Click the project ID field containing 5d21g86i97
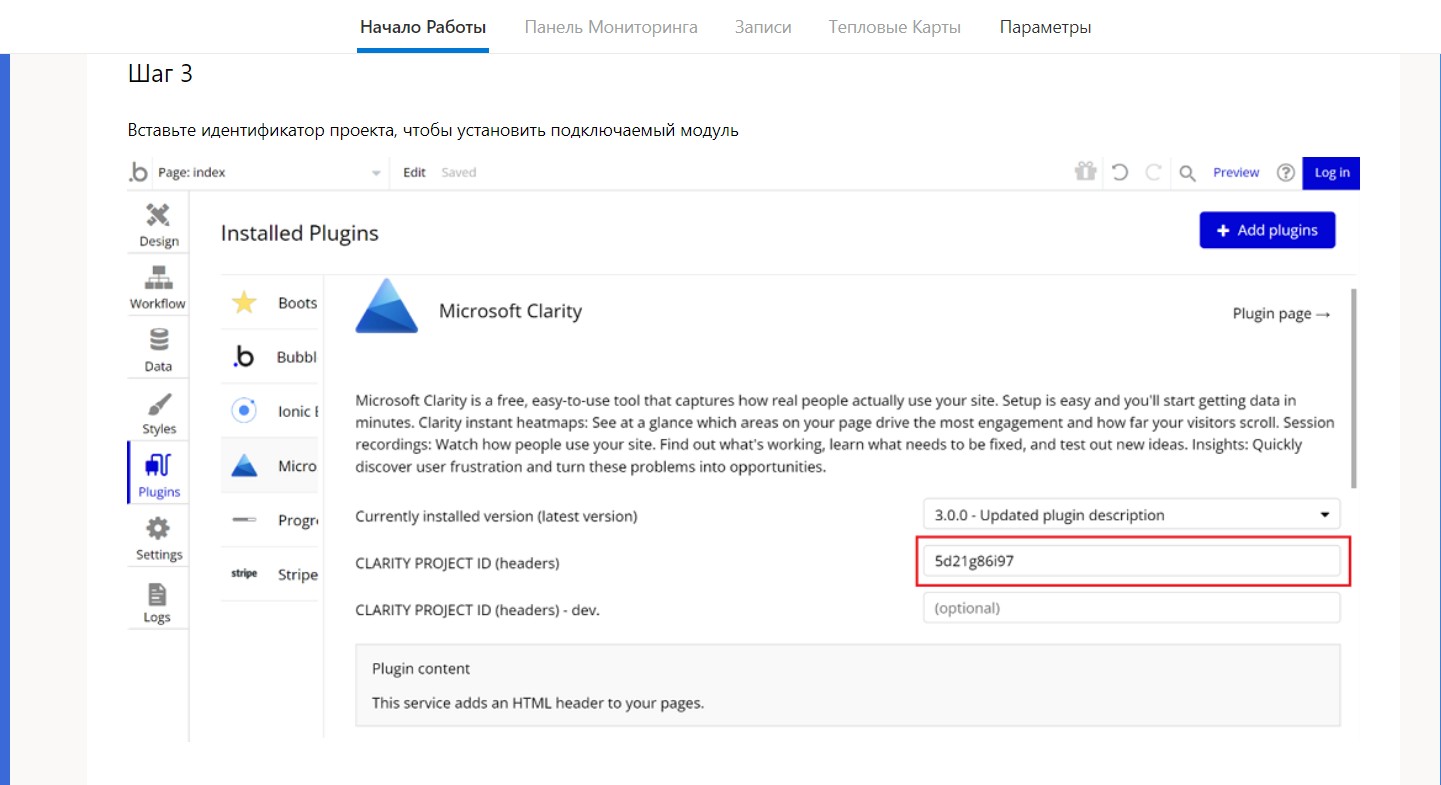This screenshot has width=1441, height=785. (x=1131, y=561)
